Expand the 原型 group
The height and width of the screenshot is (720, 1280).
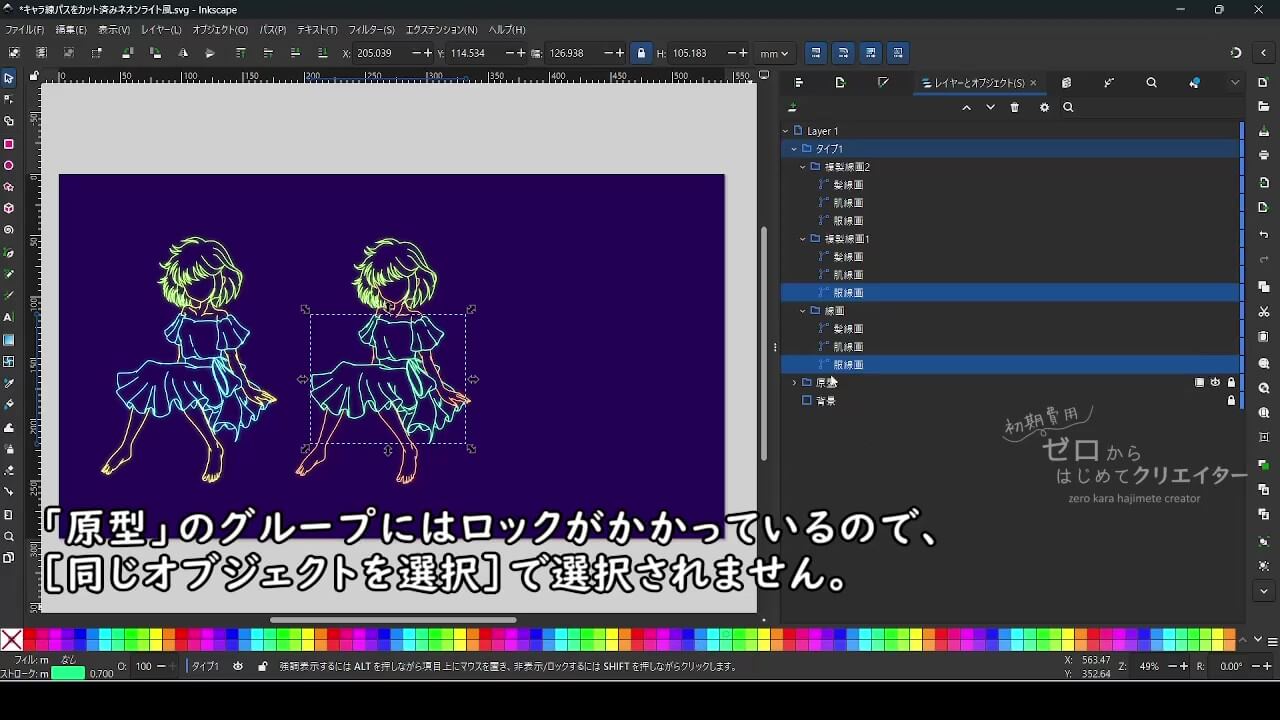click(793, 383)
